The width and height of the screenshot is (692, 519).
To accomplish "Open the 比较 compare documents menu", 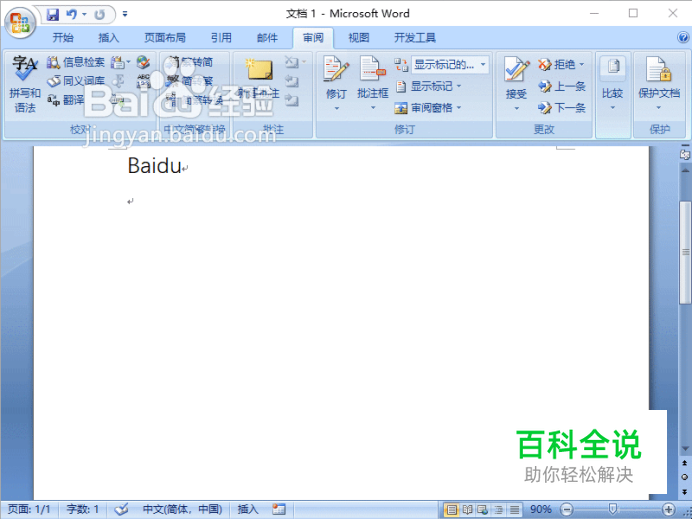I will pos(613,84).
